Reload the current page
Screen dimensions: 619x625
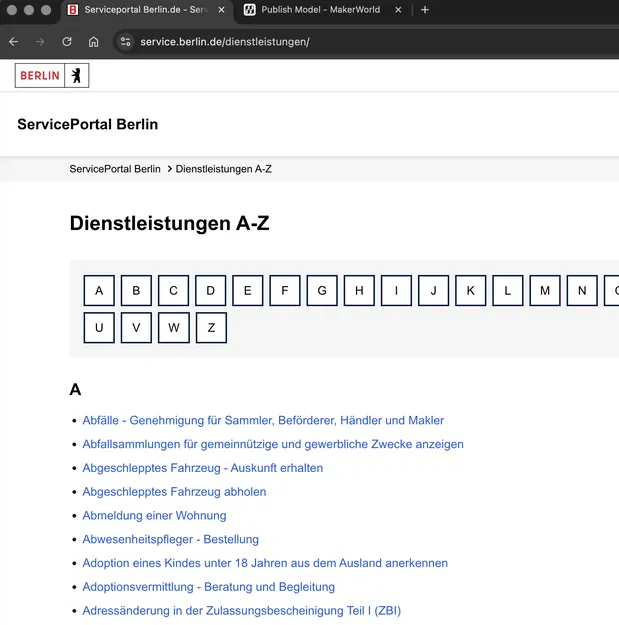click(x=67, y=41)
